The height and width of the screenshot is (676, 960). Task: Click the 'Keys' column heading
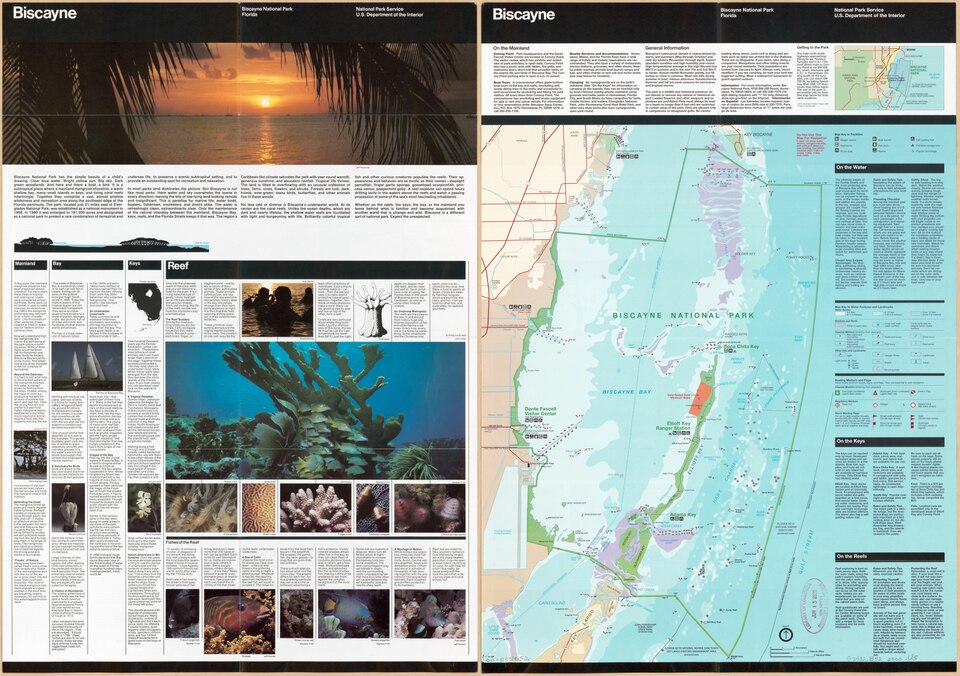pos(135,264)
